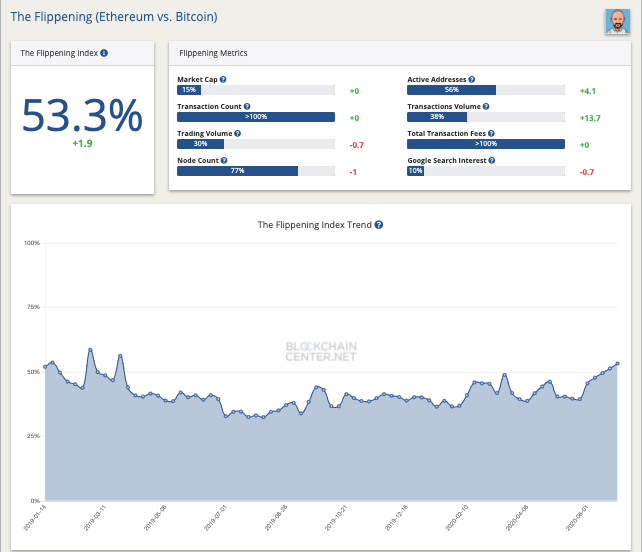This screenshot has width=642, height=552.
Task: Open the Transaction Count help icon
Action: click(247, 106)
